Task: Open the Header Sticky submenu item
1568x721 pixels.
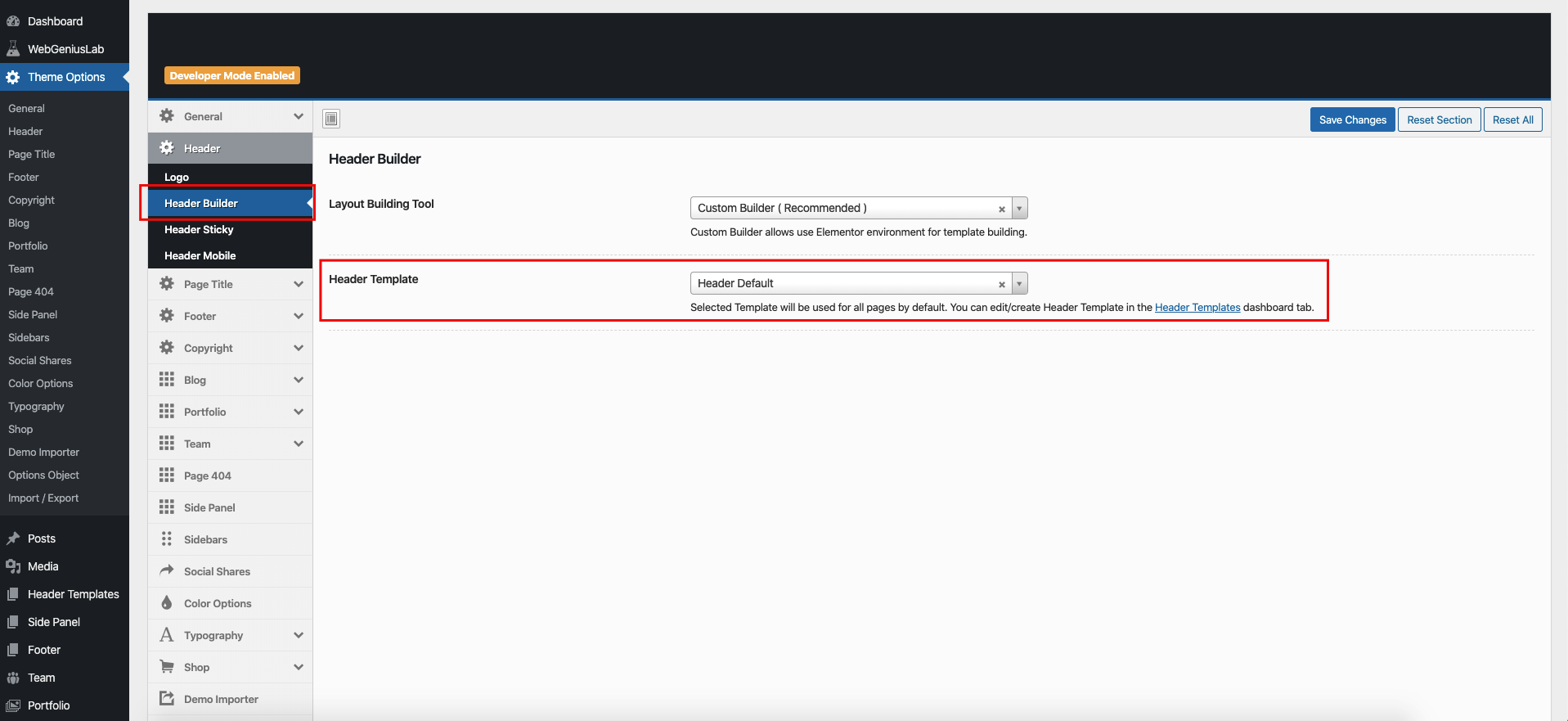Action: pos(230,229)
